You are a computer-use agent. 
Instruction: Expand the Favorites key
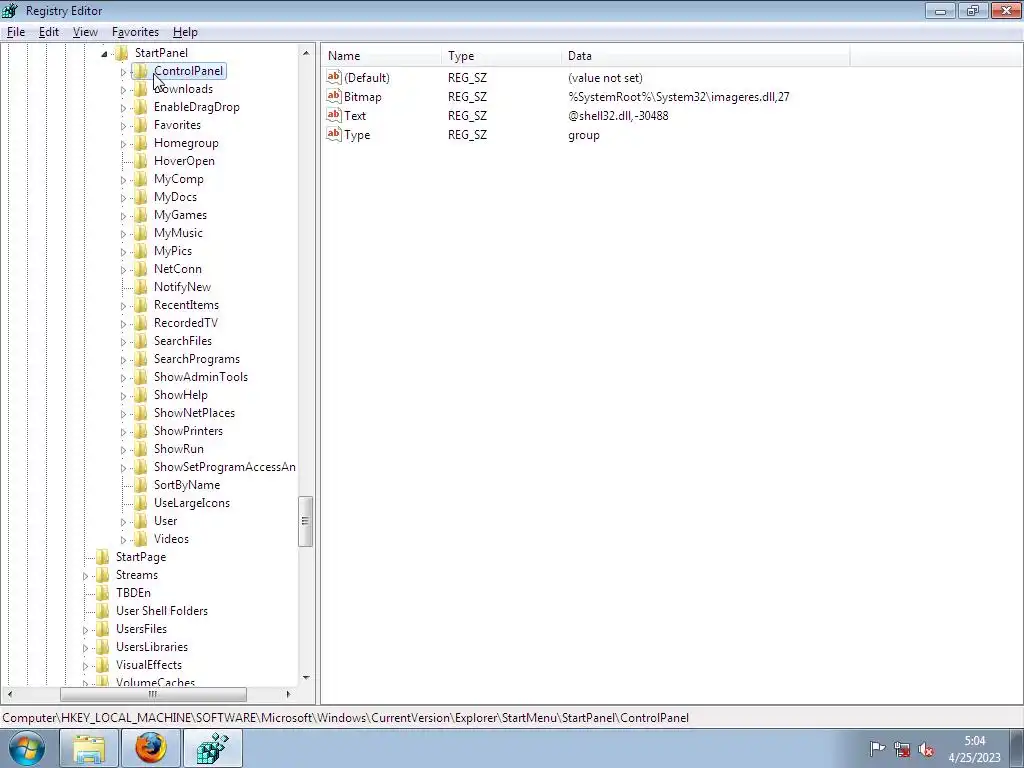(123, 126)
